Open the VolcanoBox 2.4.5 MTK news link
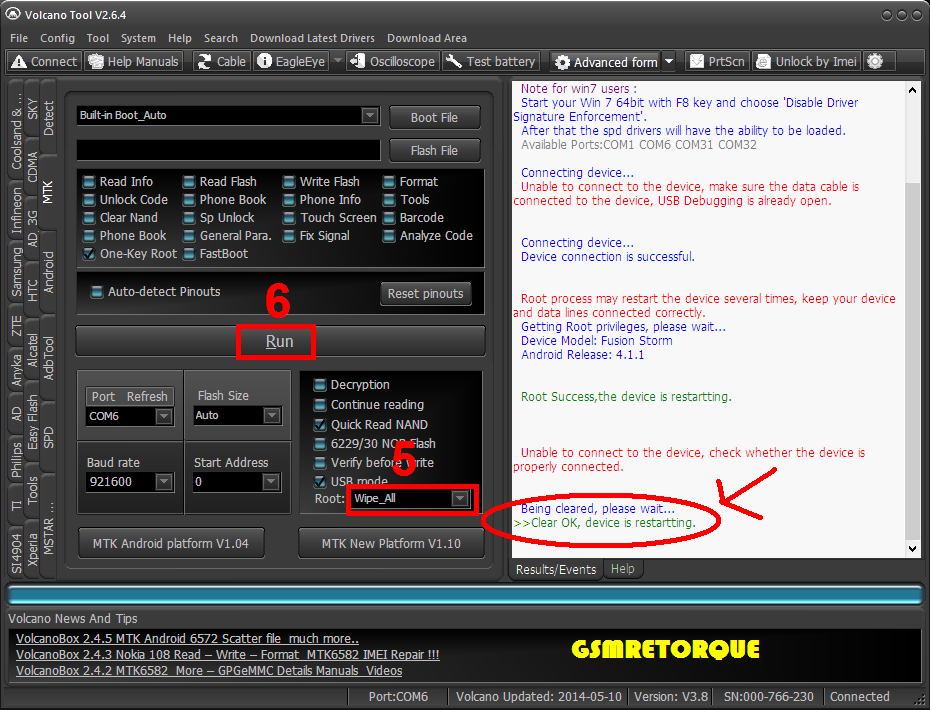Screen dimensions: 930x710 tap(187, 639)
